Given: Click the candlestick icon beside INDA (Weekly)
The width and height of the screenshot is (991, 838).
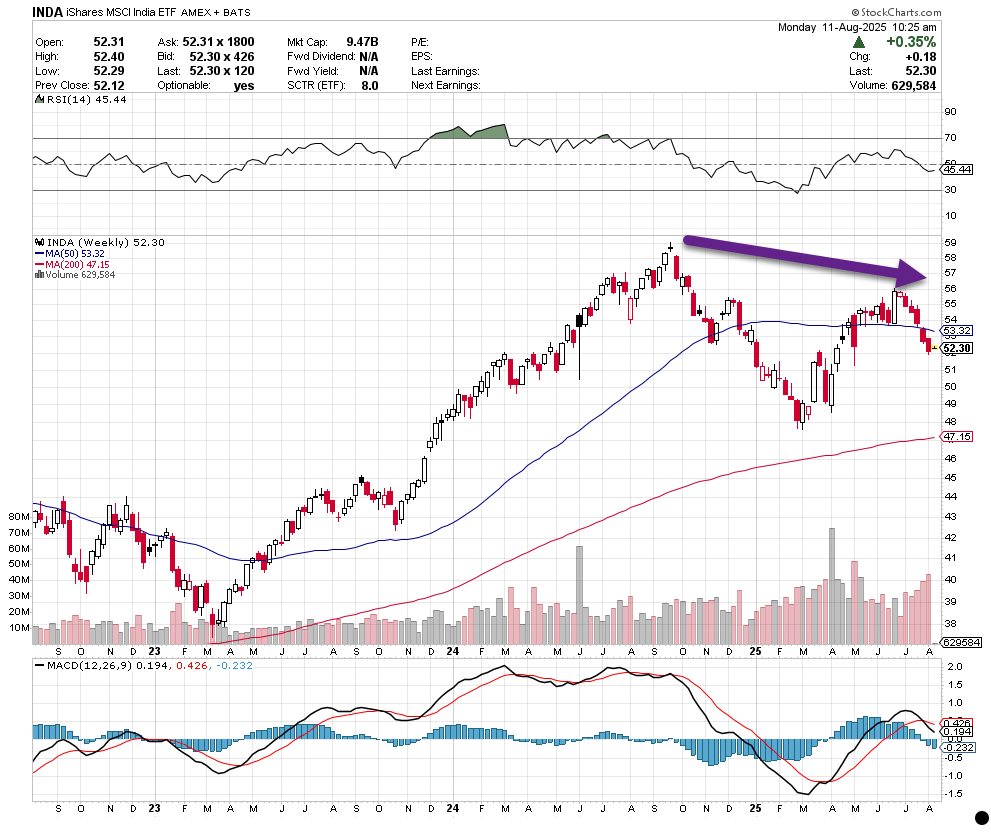Looking at the screenshot, I should [x=39, y=242].
